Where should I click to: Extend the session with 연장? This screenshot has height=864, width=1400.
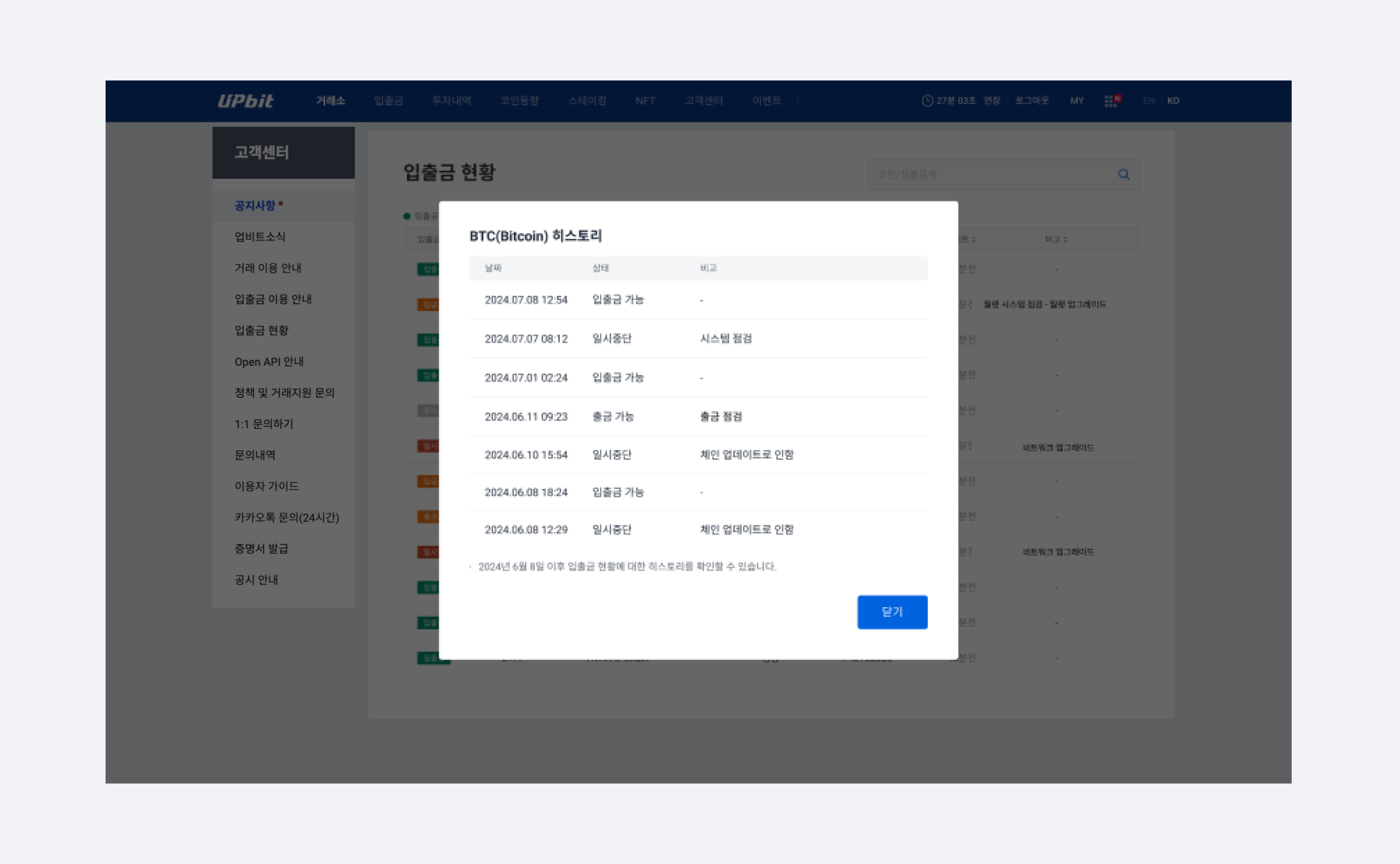[991, 100]
